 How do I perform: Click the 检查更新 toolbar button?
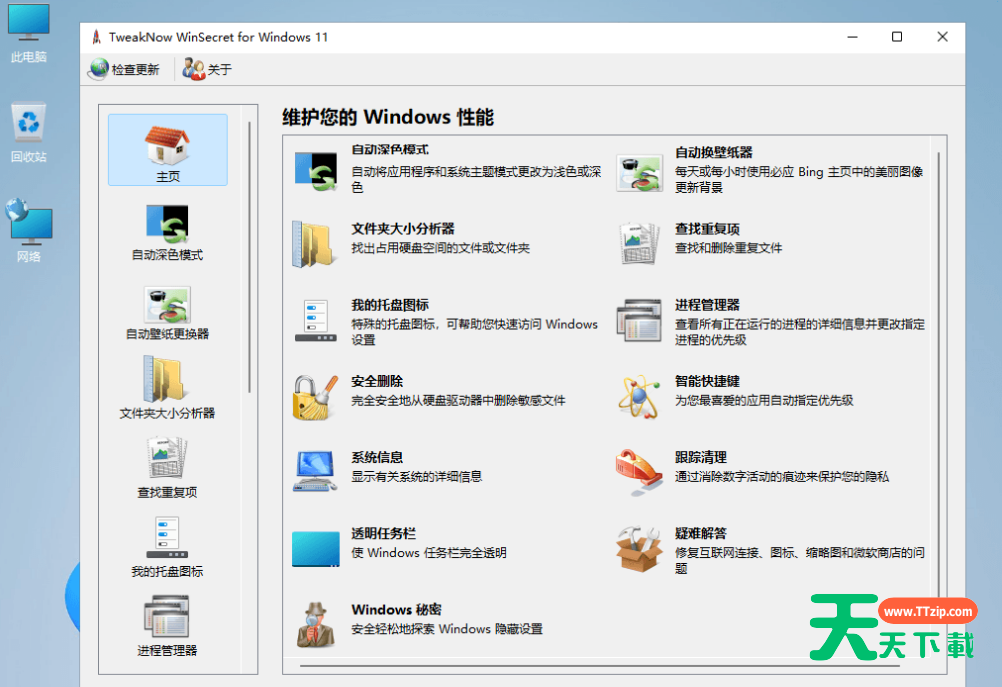click(x=124, y=69)
